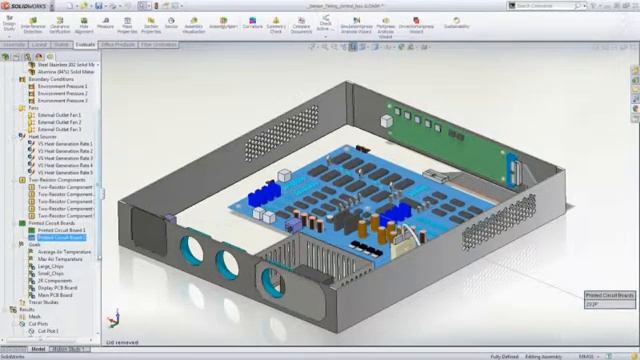
Task: Click the Printed Circuit Boards callout
Action: (x=610, y=300)
